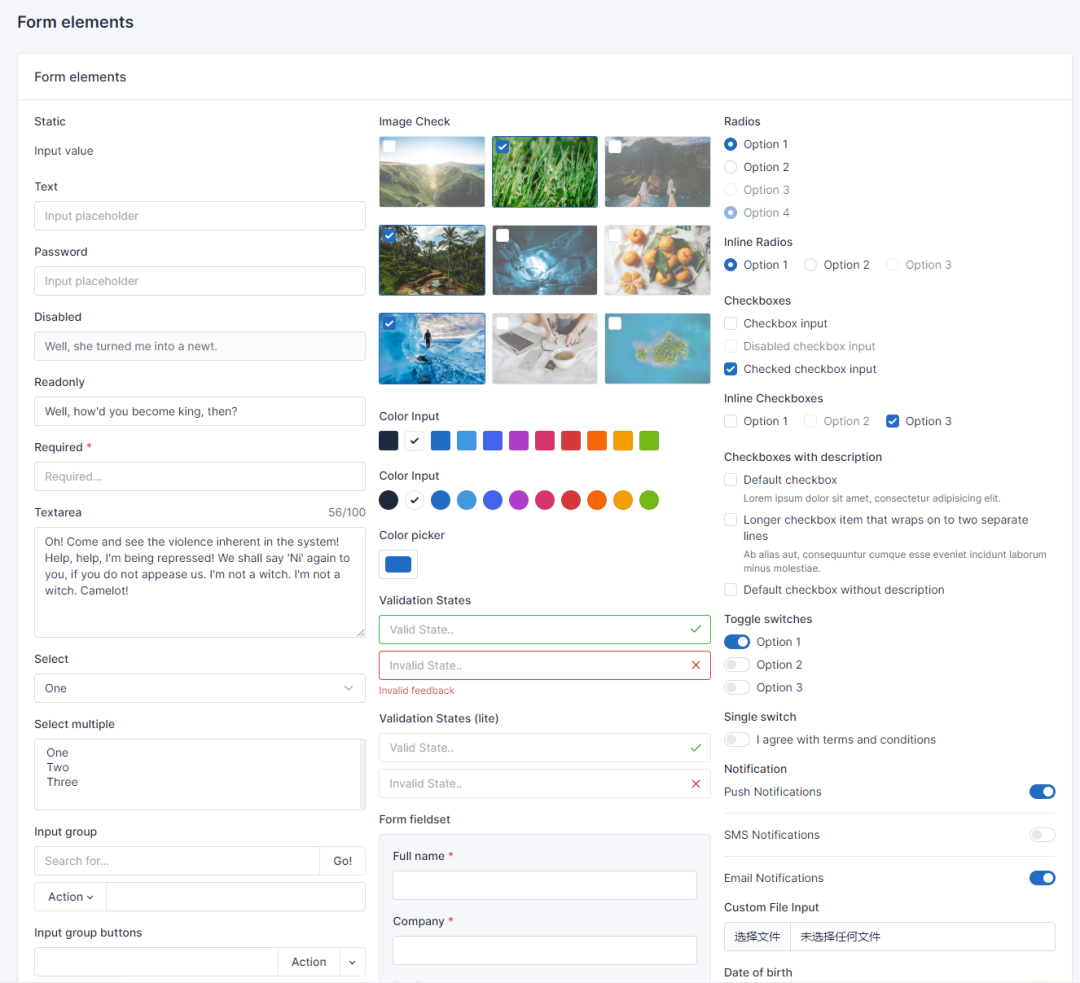
Task: Check Default checkbox without description
Action: [731, 590]
